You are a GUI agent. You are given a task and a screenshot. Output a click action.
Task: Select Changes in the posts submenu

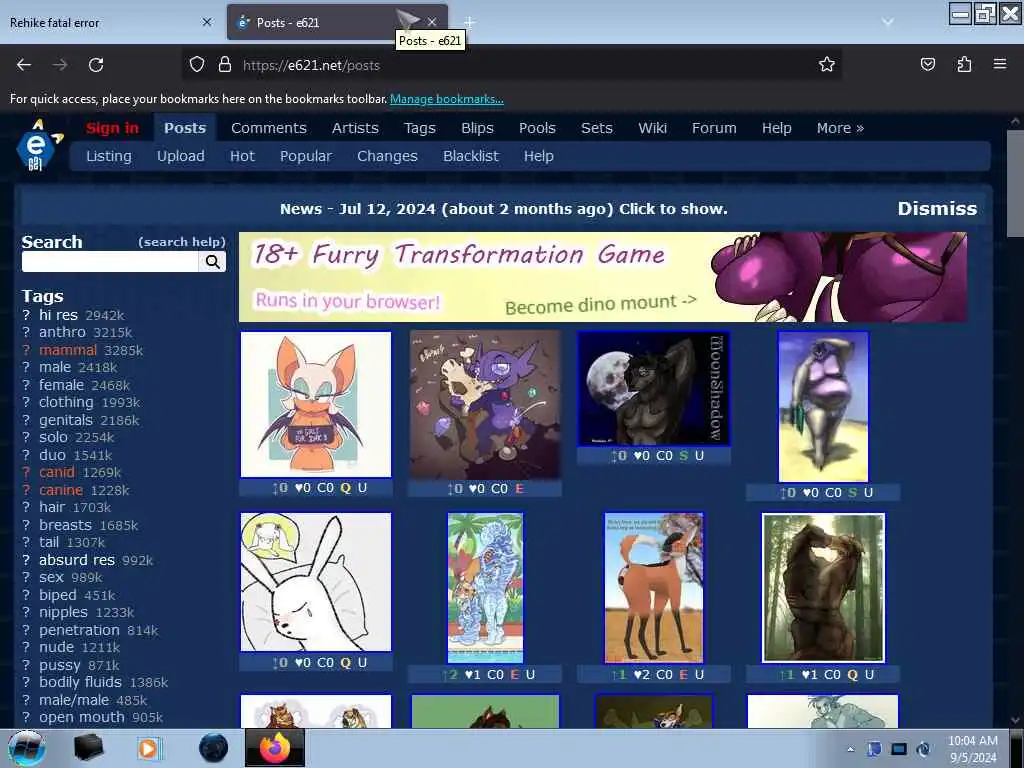[x=387, y=156]
